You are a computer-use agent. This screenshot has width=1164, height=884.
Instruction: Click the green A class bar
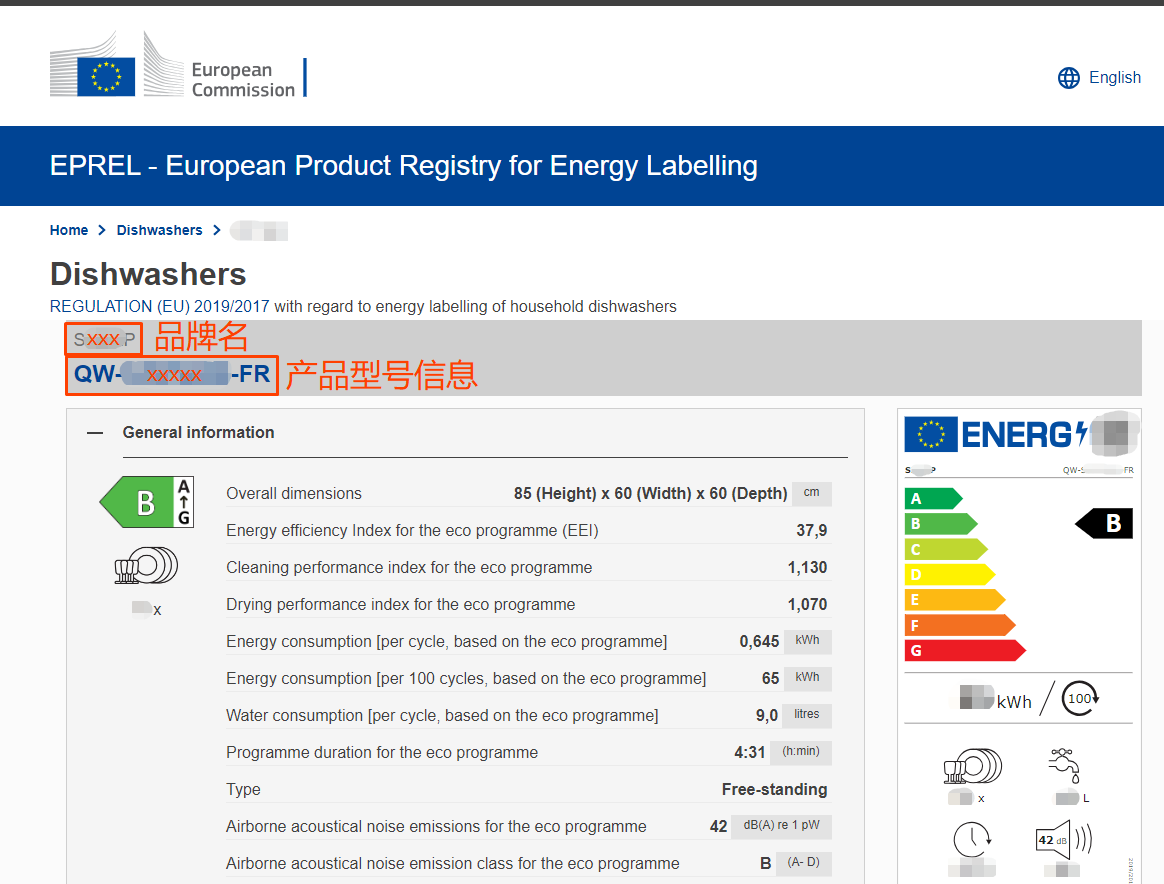pyautogui.click(x=932, y=498)
